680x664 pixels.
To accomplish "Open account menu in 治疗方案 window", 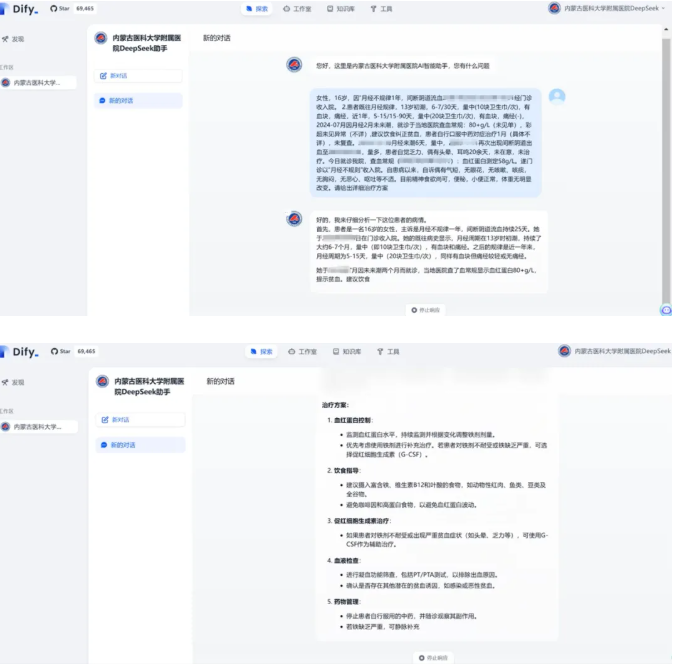I will click(615, 351).
